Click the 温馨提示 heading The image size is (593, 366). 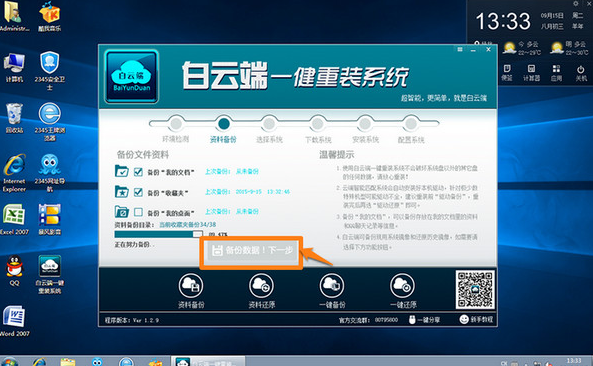[x=337, y=155]
